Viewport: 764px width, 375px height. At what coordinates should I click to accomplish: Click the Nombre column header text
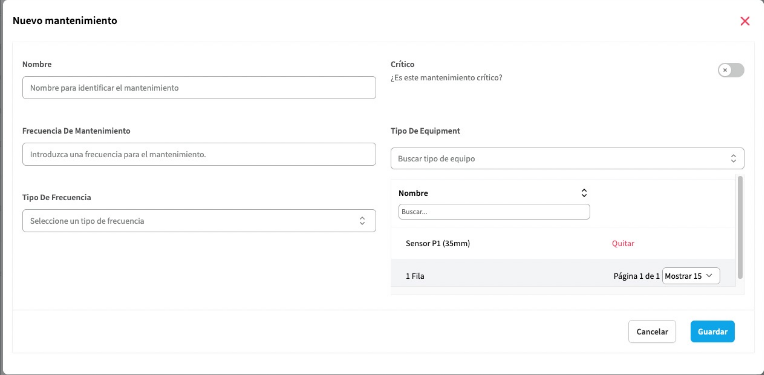413,193
